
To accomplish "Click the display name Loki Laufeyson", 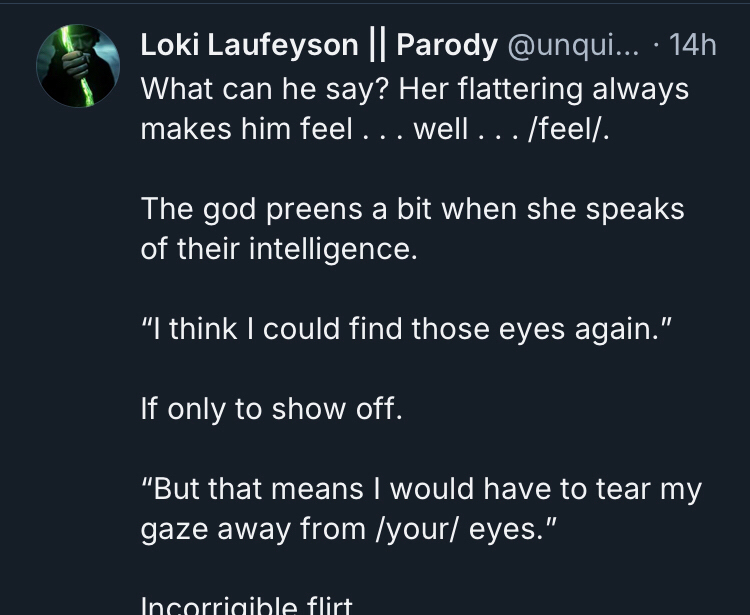I will pos(249,45).
